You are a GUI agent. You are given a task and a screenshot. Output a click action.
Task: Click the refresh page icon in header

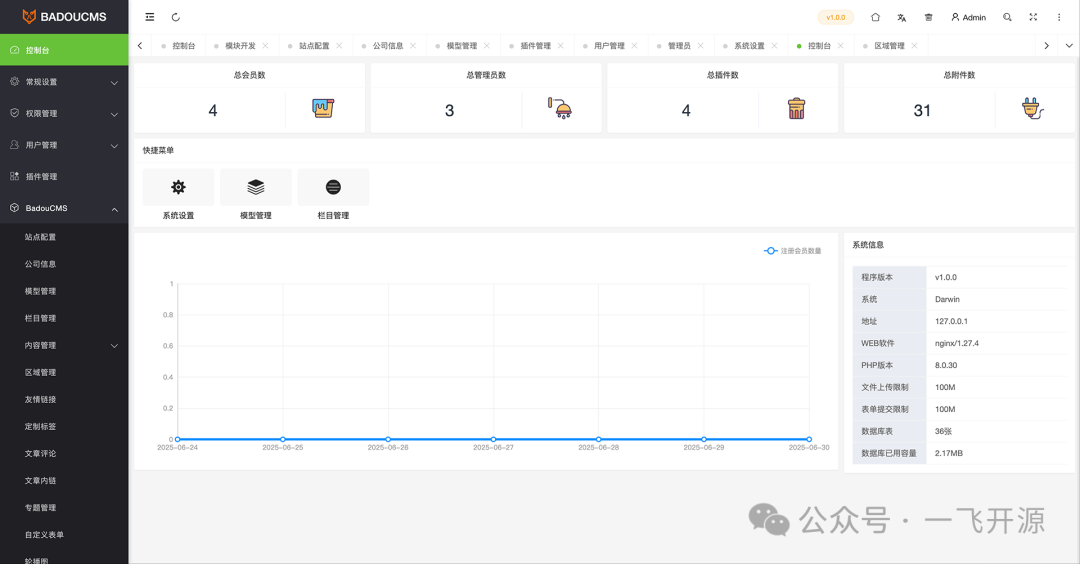pos(176,17)
